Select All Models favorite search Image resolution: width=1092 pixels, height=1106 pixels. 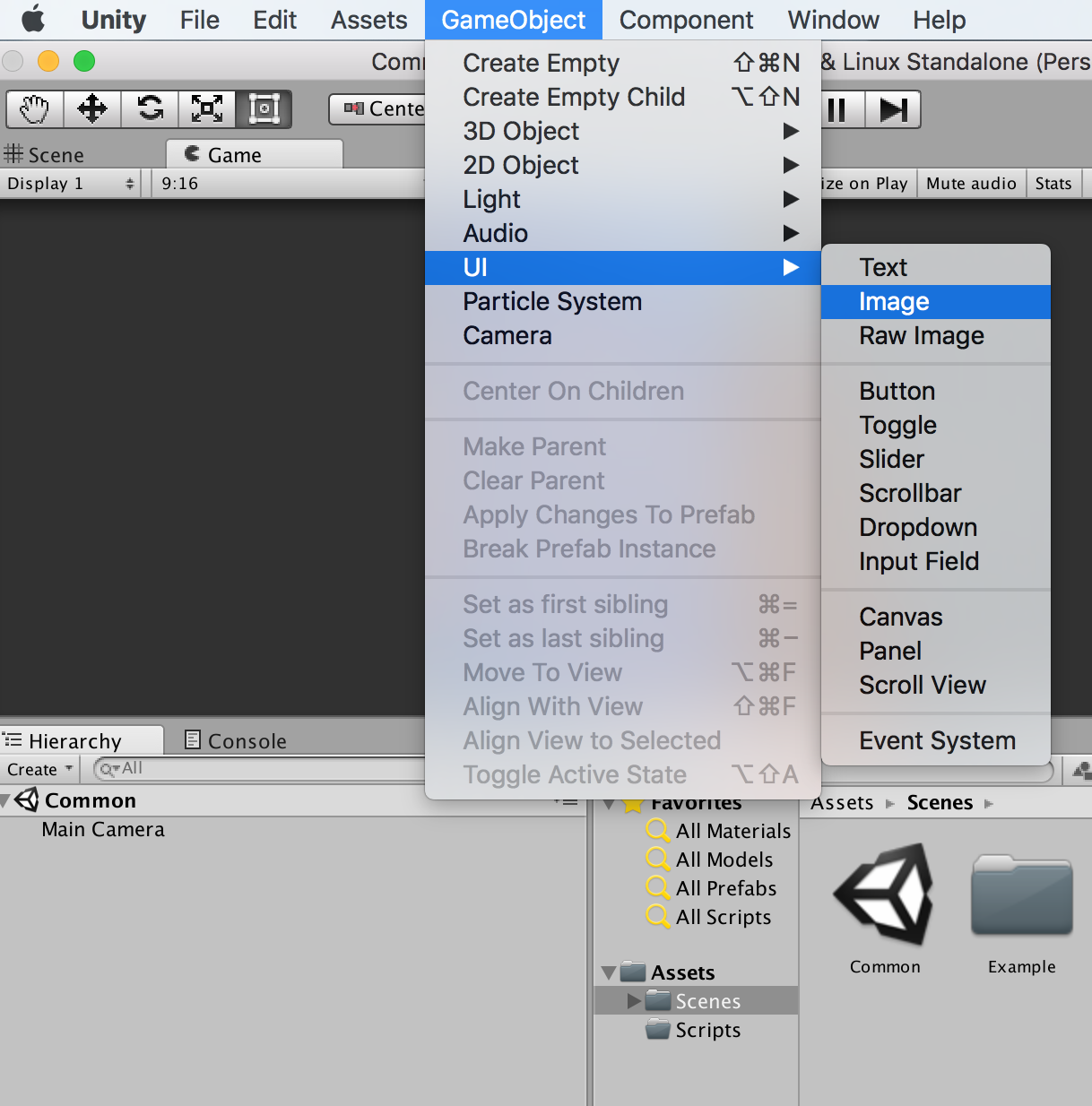(x=710, y=860)
